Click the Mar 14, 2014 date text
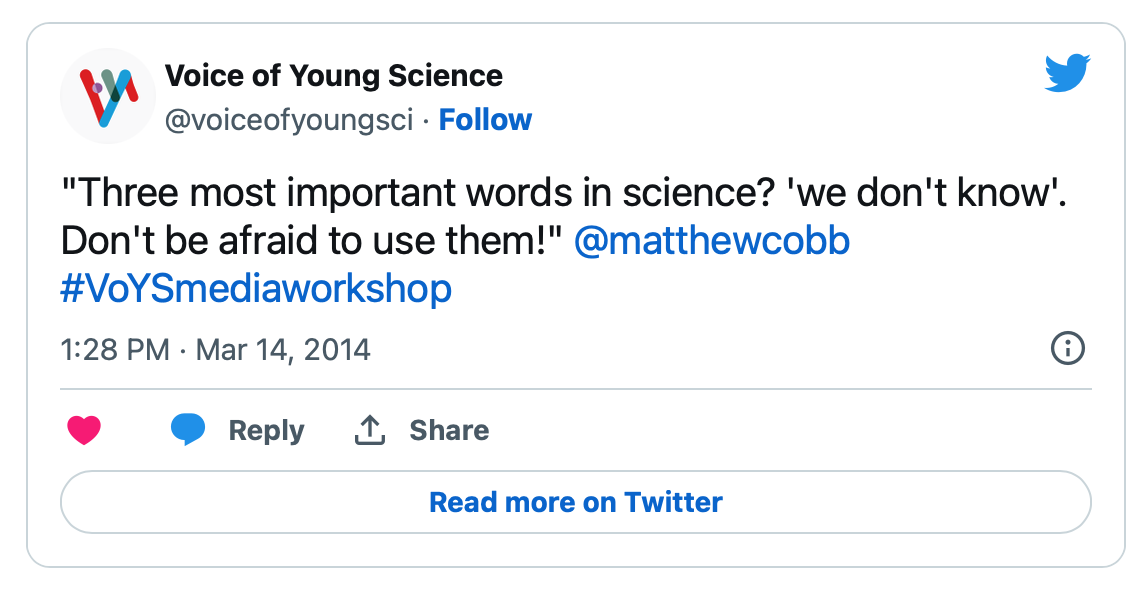This screenshot has height=594, width=1146. point(283,350)
